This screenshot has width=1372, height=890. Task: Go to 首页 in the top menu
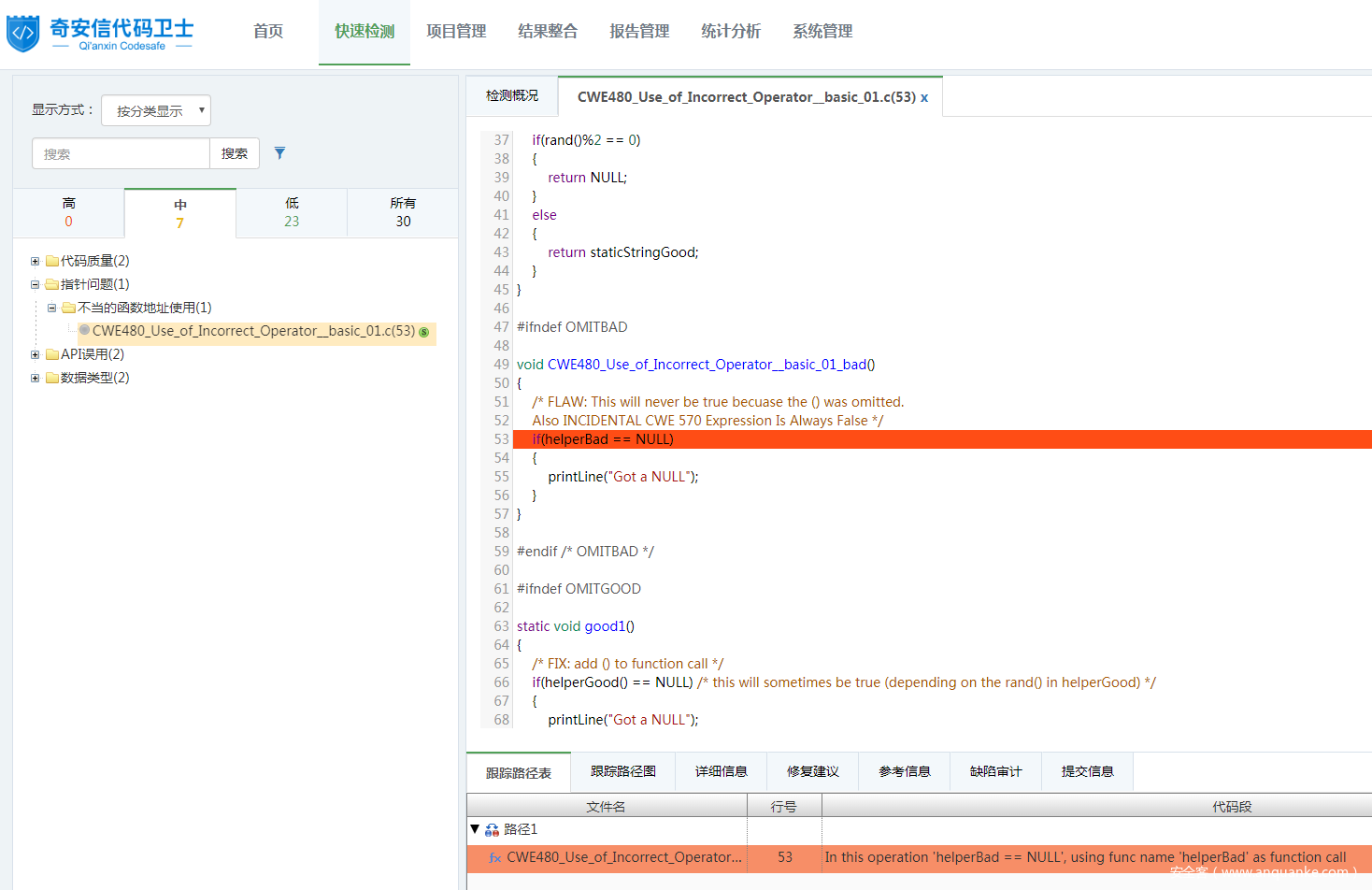click(268, 32)
